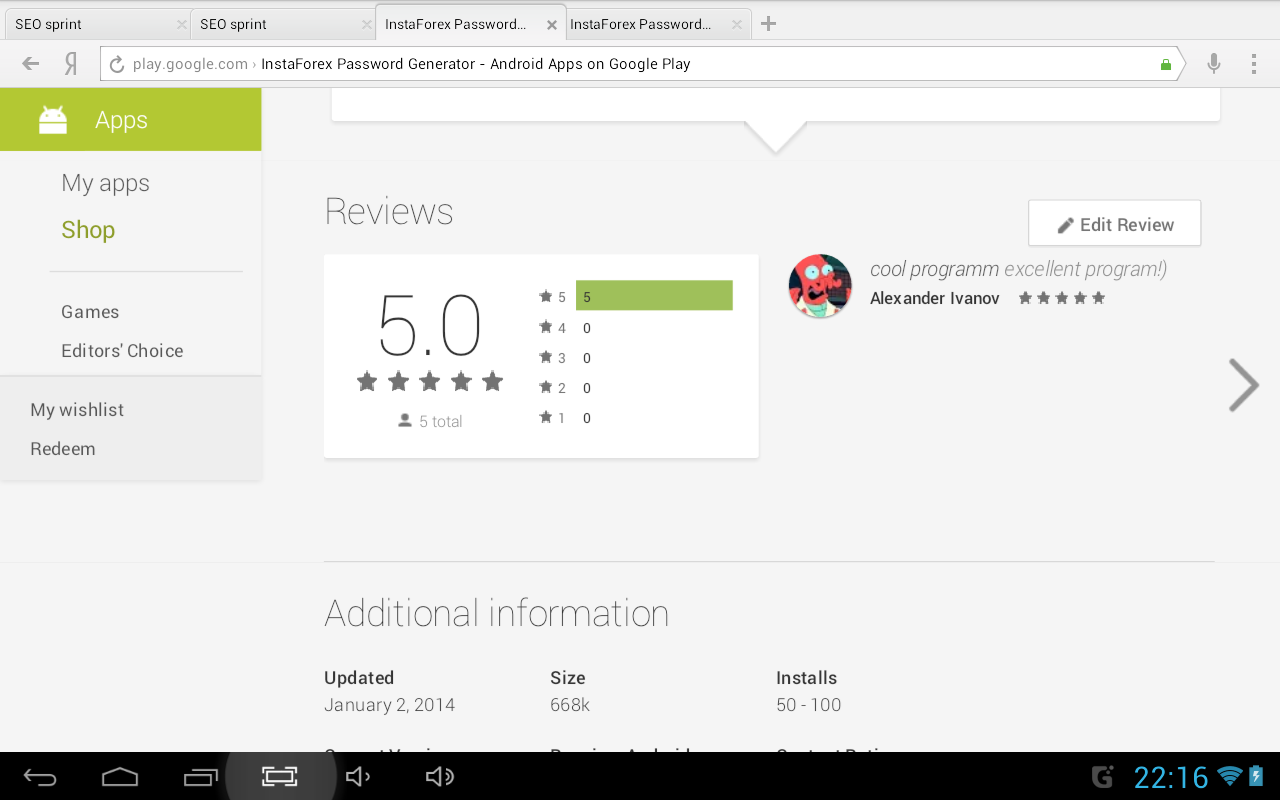Click Alexander Ivanov's five-star rating
1280x800 pixels.
1062,298
